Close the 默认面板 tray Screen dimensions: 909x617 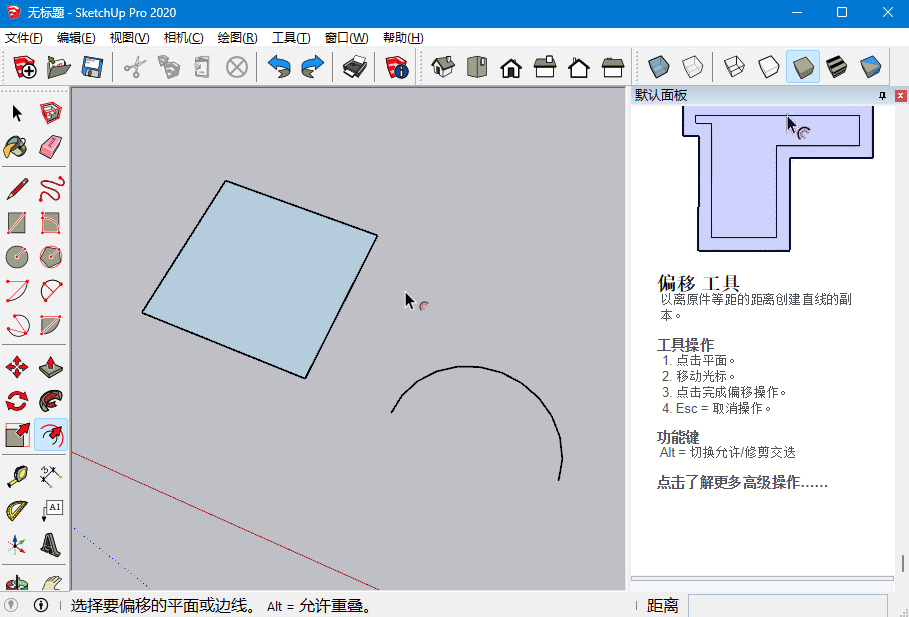click(899, 95)
